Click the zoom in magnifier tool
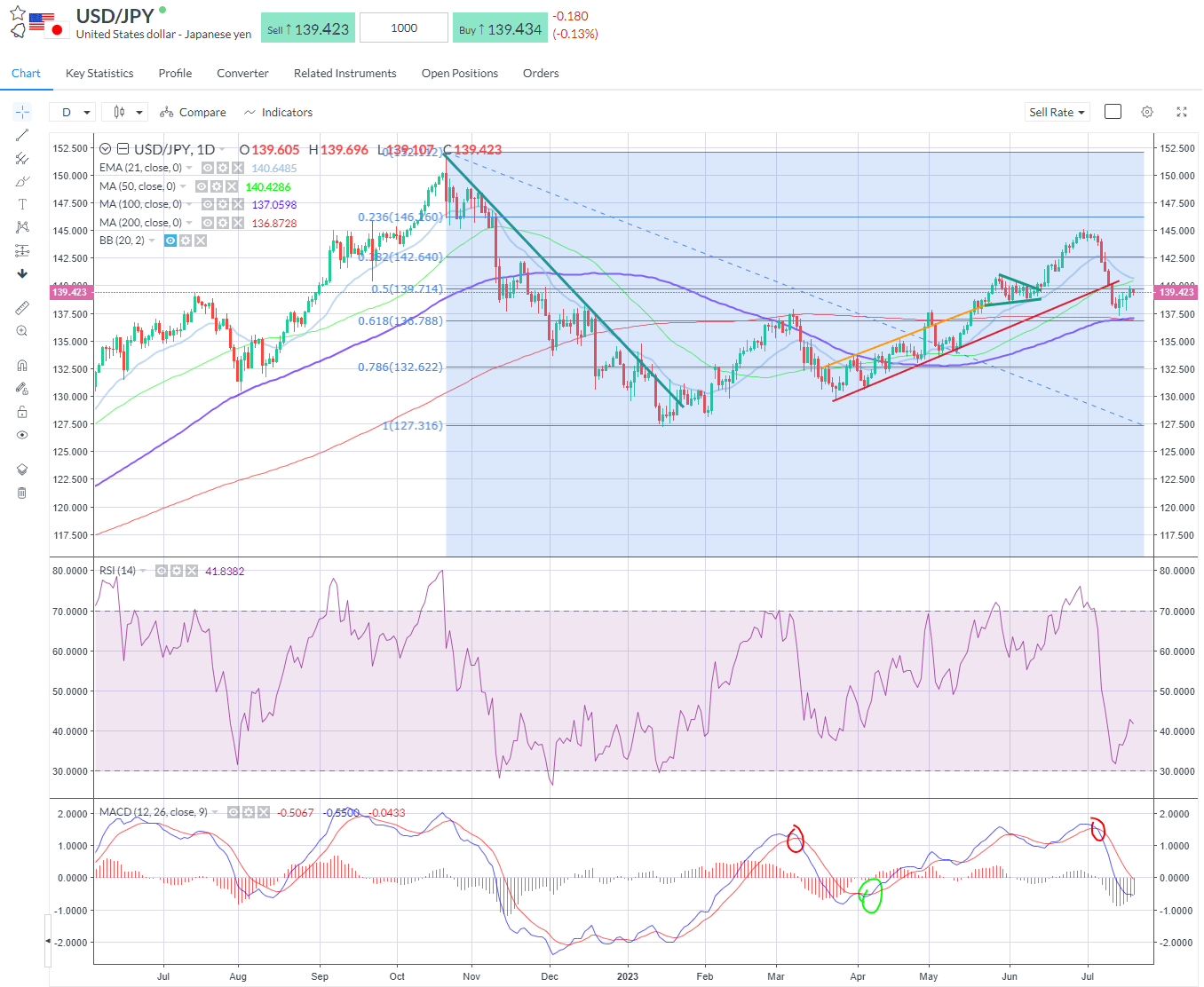 pyautogui.click(x=22, y=331)
